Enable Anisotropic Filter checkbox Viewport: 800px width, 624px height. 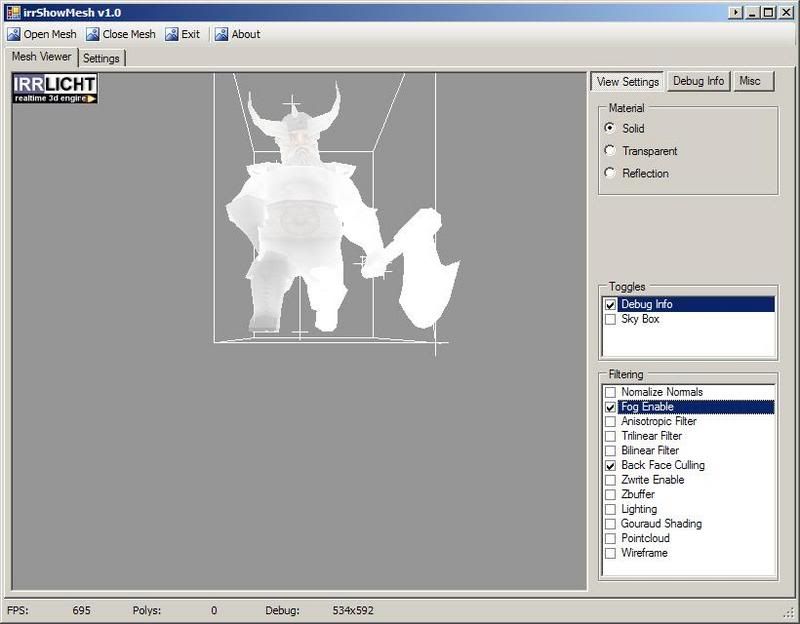[x=610, y=421]
